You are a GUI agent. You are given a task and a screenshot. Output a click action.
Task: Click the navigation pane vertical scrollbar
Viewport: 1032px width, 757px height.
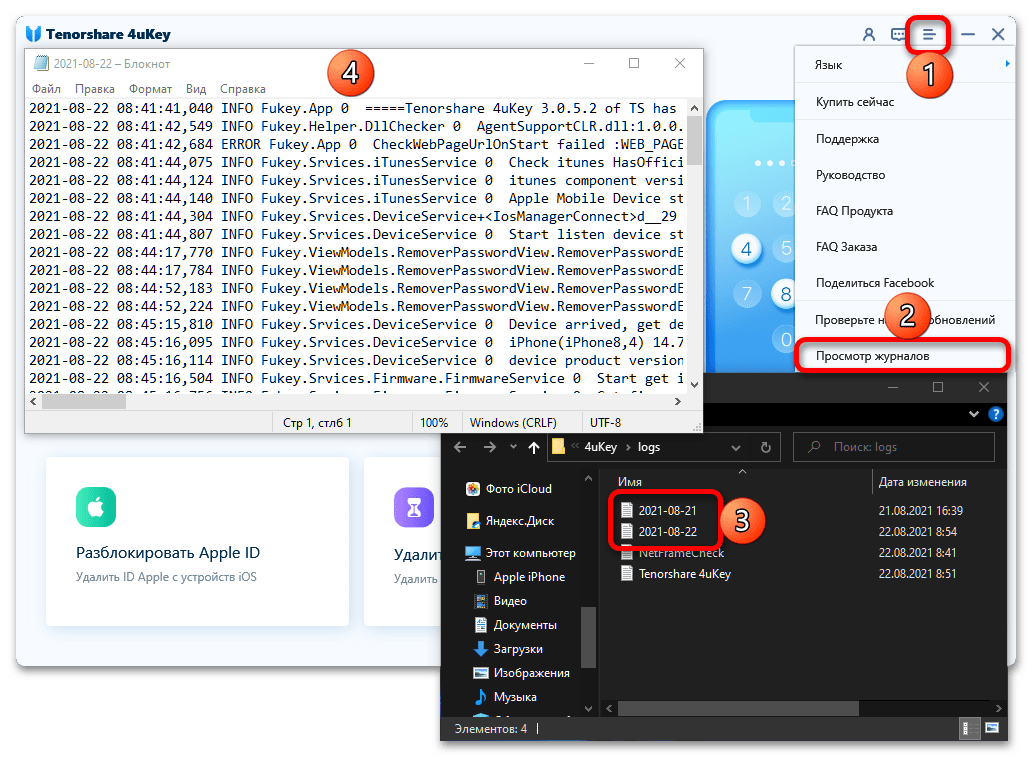click(588, 637)
